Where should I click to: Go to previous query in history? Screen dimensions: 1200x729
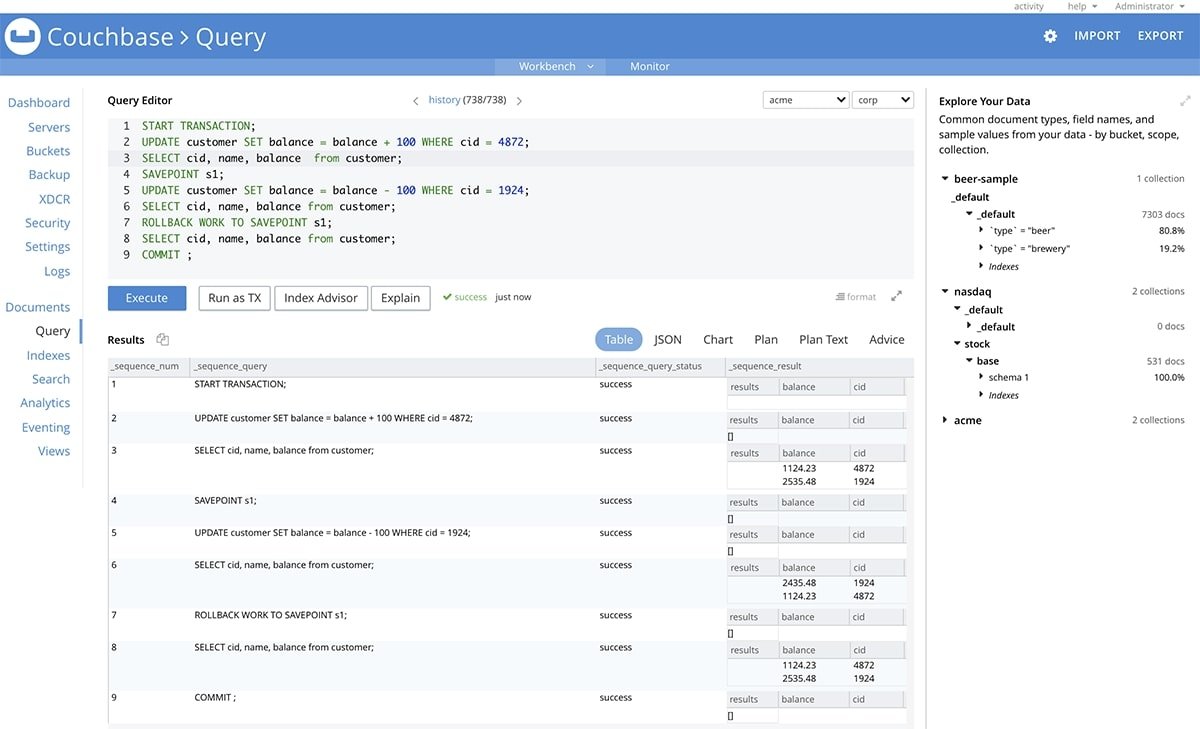pyautogui.click(x=416, y=101)
